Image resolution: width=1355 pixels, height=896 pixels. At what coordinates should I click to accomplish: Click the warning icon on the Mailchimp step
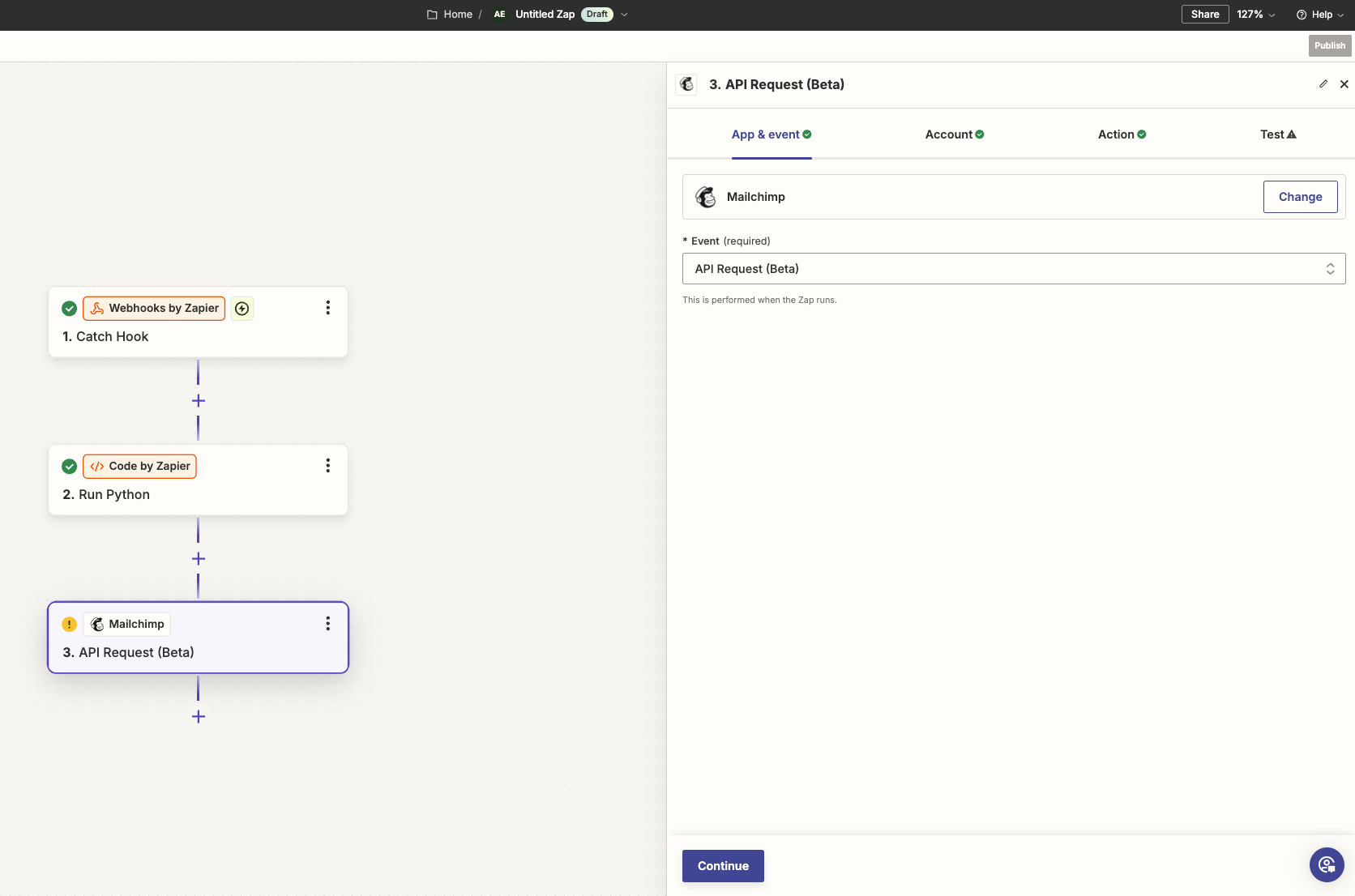[x=69, y=624]
